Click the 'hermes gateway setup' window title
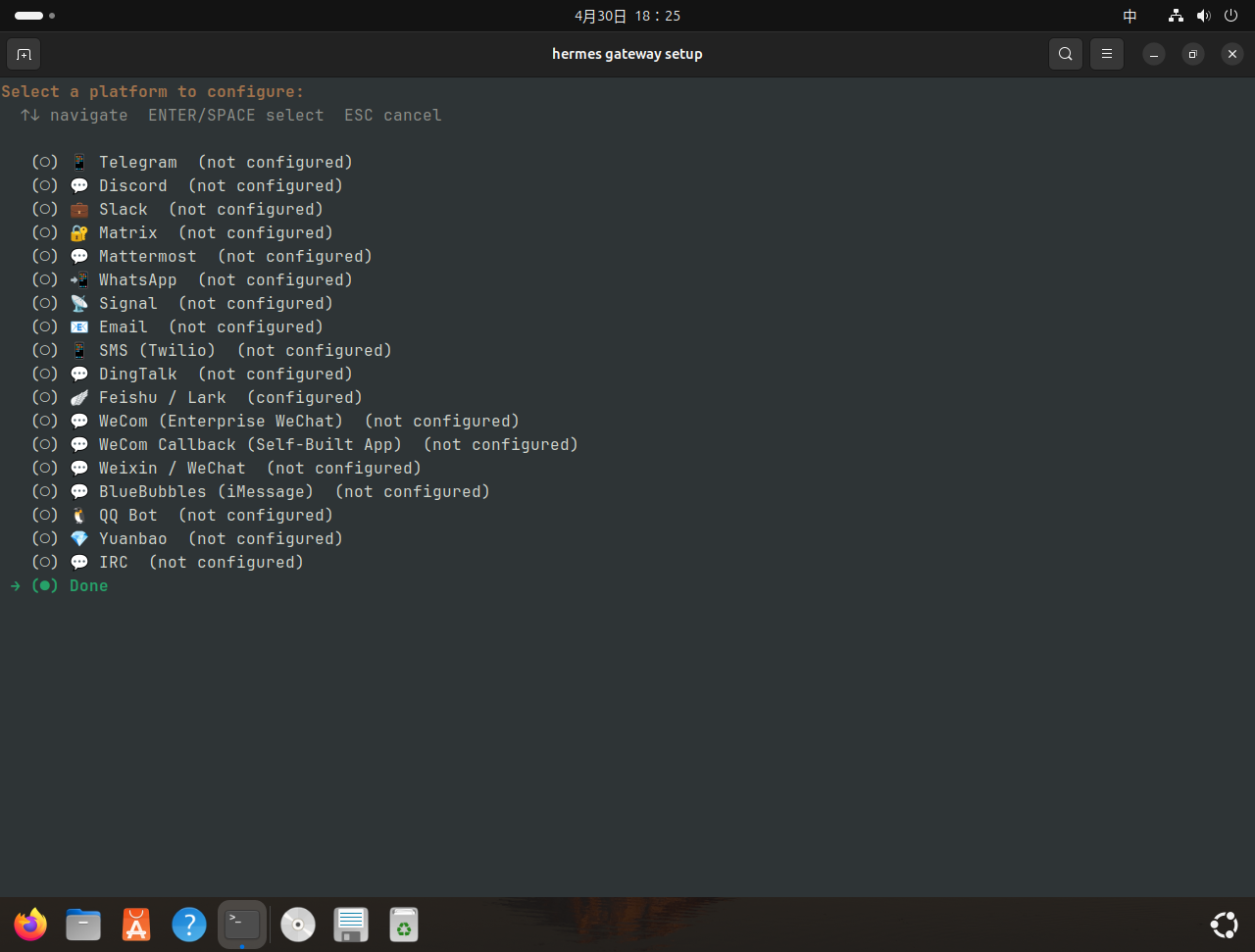 tap(627, 54)
